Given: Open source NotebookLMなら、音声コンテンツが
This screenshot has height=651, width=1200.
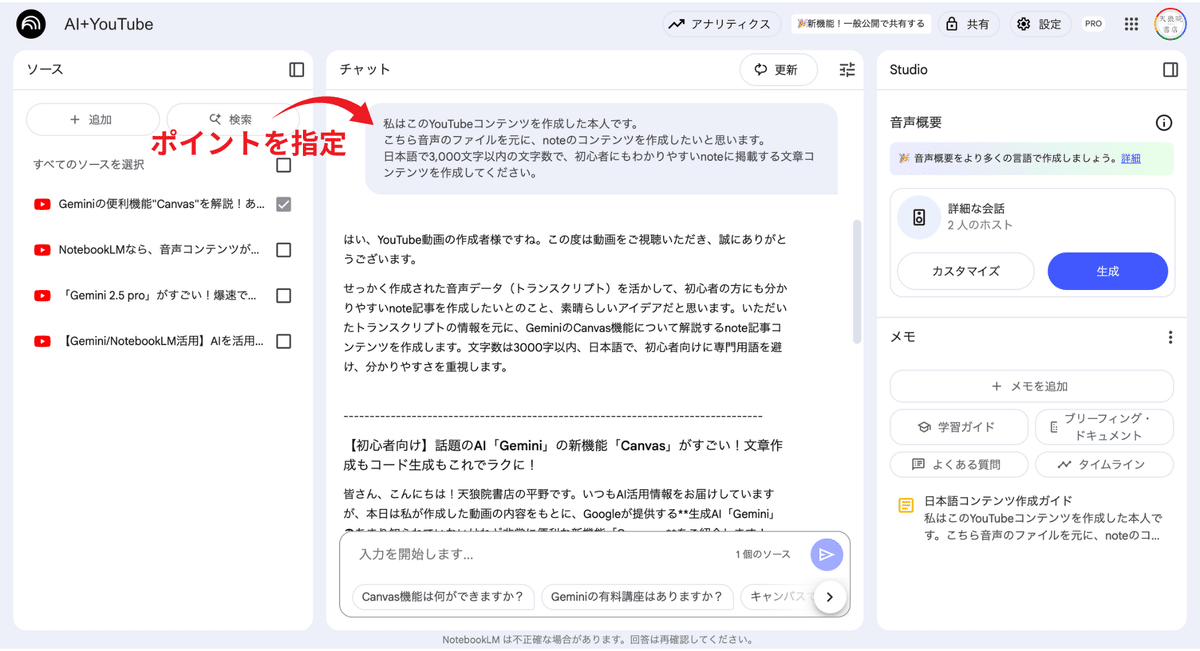Looking at the screenshot, I should coord(160,250).
